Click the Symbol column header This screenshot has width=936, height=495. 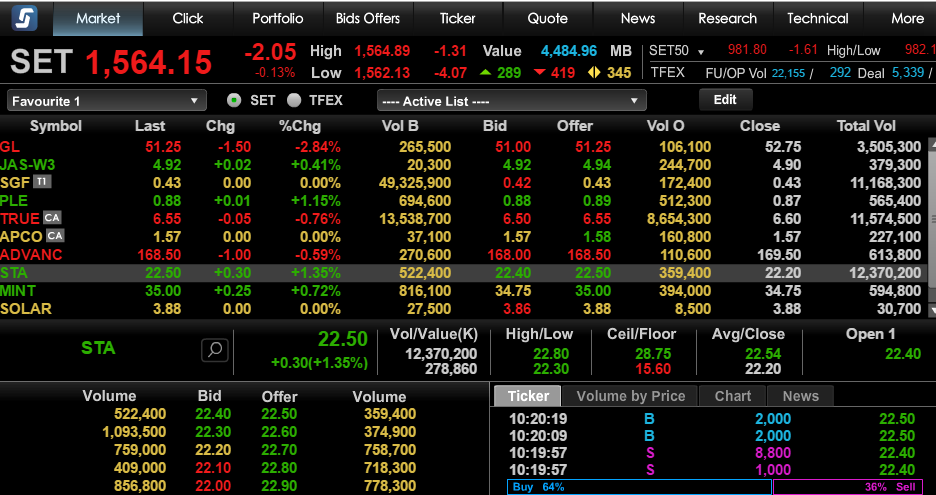click(x=56, y=126)
